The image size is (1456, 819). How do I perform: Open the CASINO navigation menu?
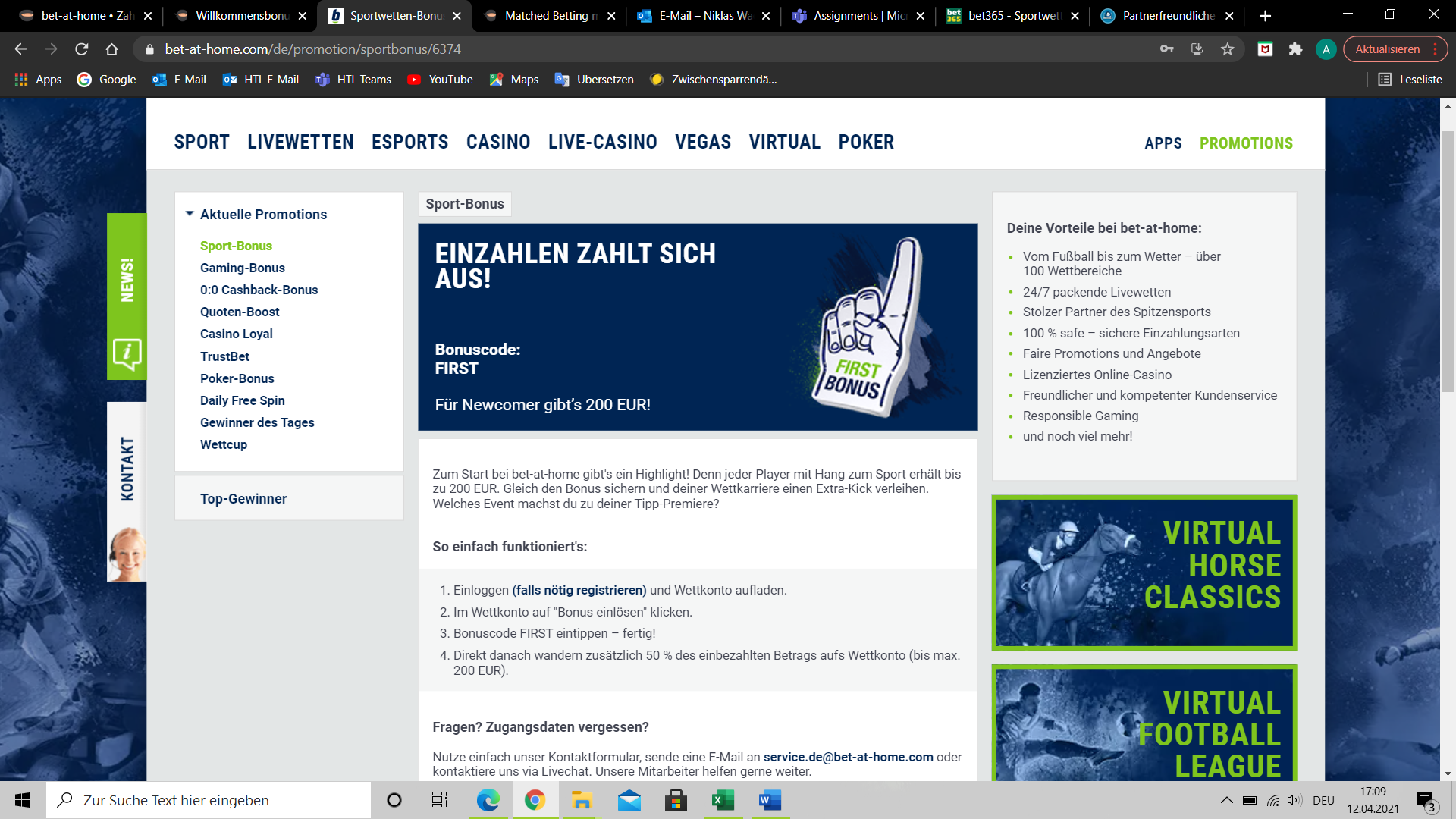(498, 142)
